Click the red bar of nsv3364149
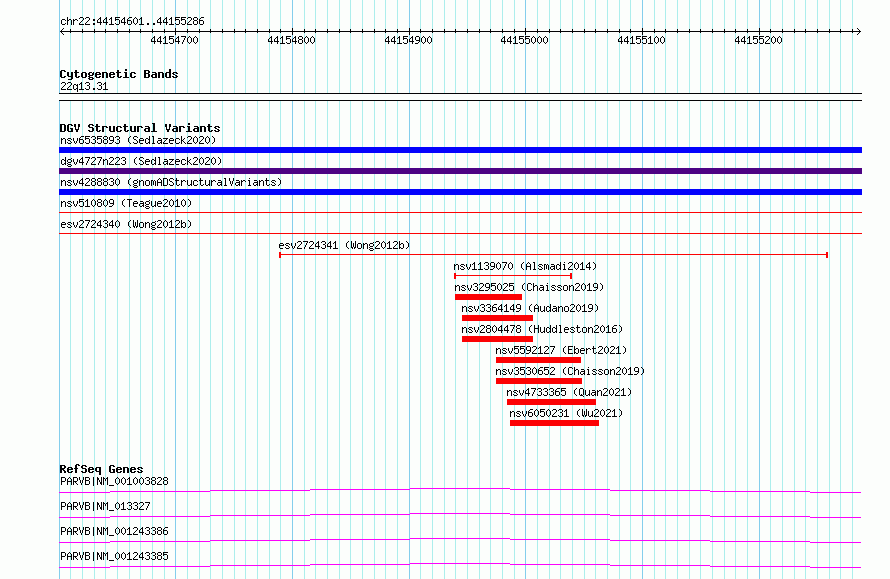Viewport: 890px width, 579px height. pyautogui.click(x=497, y=318)
